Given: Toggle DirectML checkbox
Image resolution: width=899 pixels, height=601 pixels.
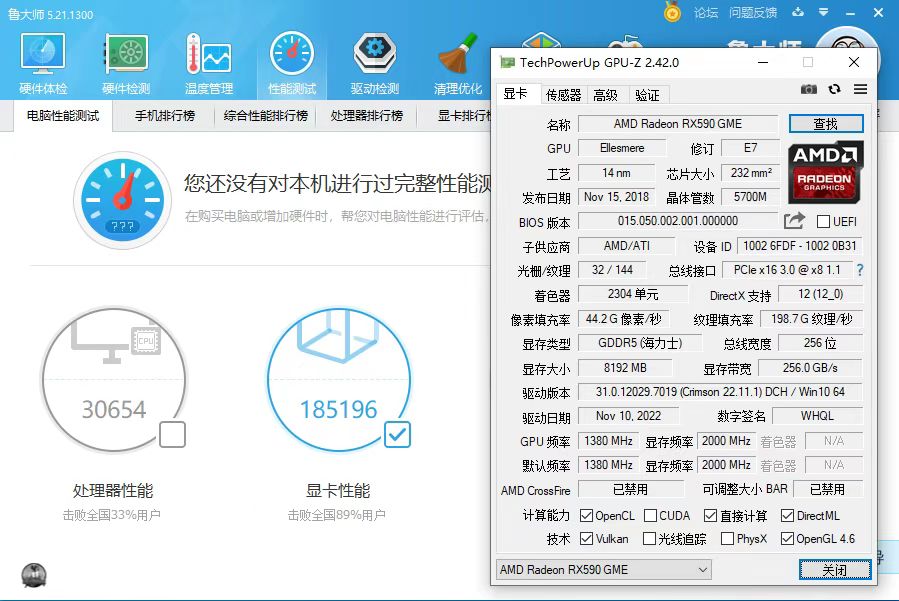Looking at the screenshot, I should tap(787, 516).
